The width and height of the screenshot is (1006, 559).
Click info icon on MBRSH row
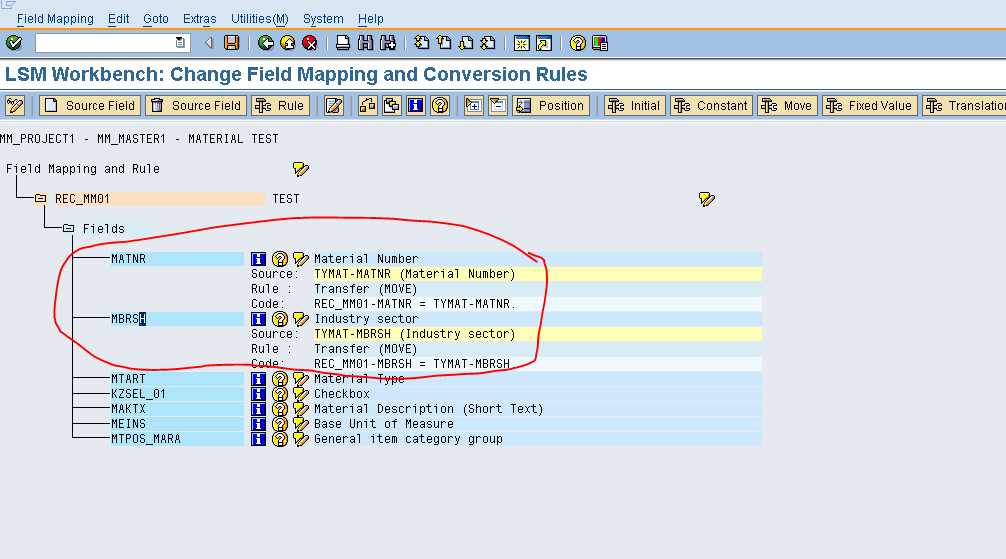click(258, 319)
